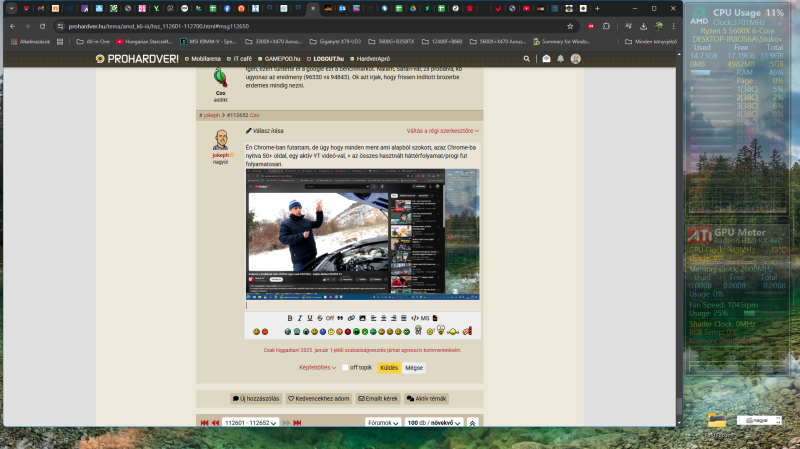The image size is (800, 449).
Task: Go to the previous page with the red rewind arrow
Action: [215, 422]
